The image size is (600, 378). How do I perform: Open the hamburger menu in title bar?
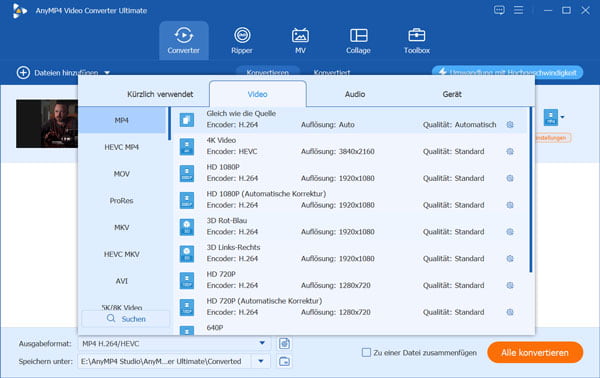coord(518,10)
